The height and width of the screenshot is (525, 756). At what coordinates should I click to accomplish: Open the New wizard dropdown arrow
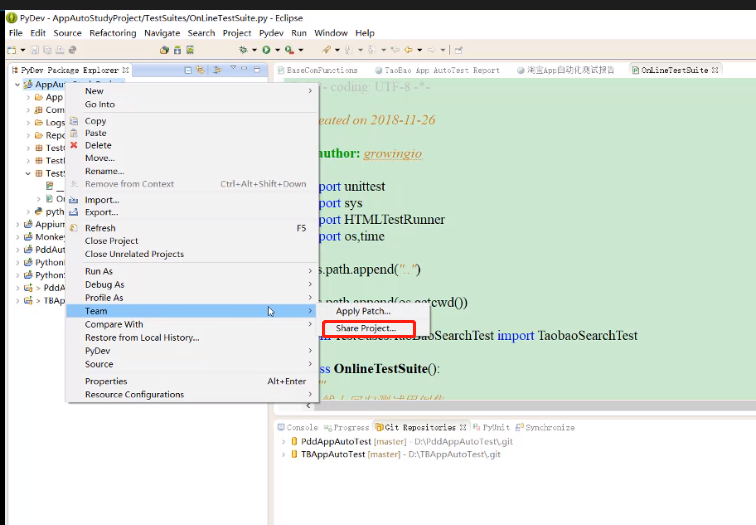23,50
